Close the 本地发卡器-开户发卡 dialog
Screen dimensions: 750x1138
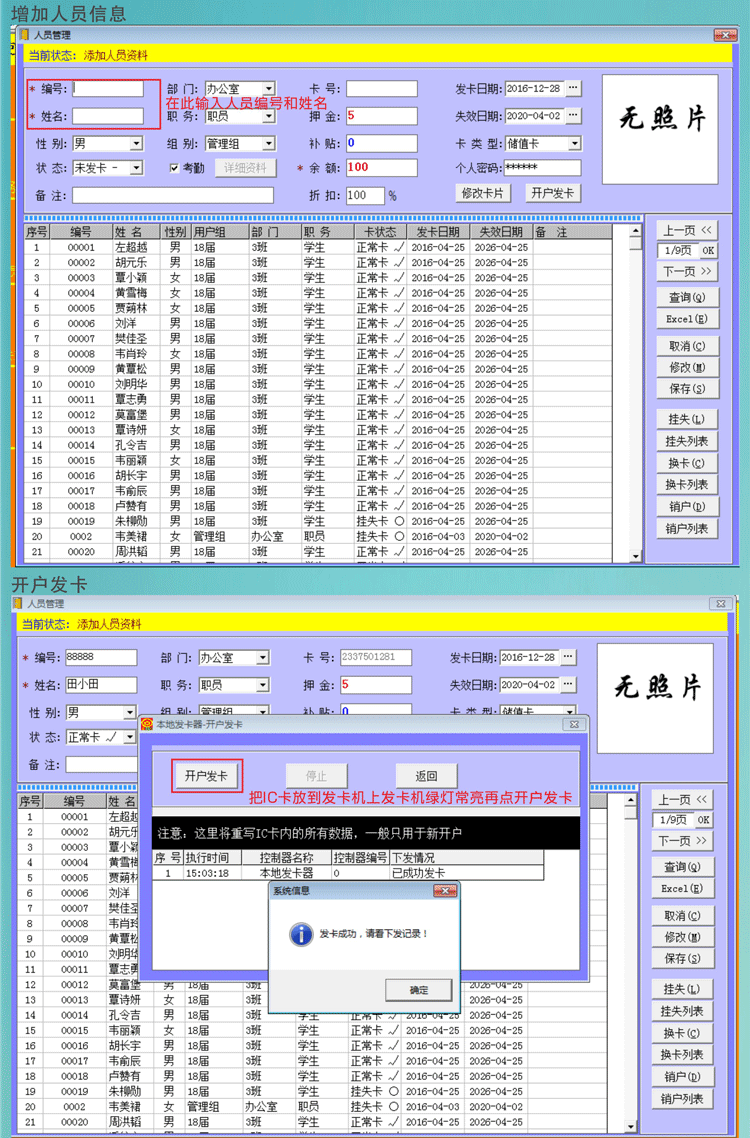click(574, 724)
